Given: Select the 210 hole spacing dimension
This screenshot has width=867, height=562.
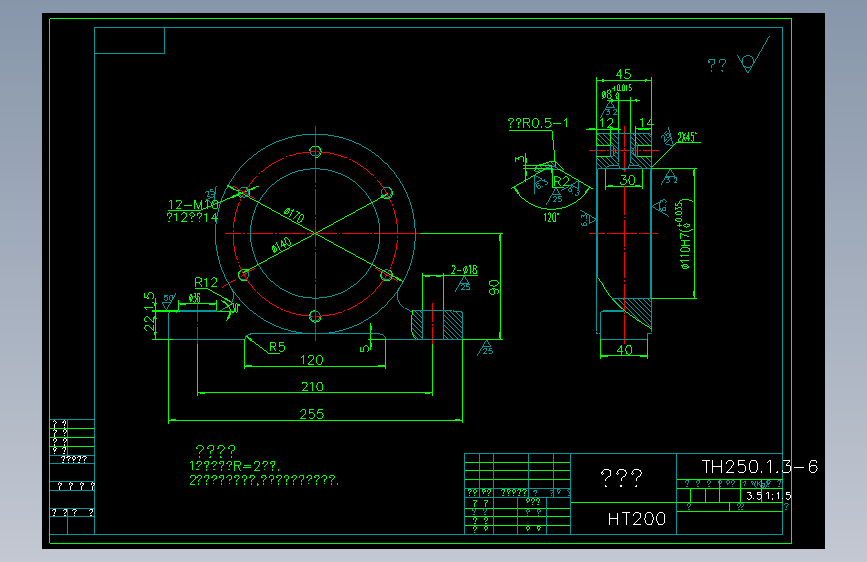Looking at the screenshot, I should coord(312,387).
